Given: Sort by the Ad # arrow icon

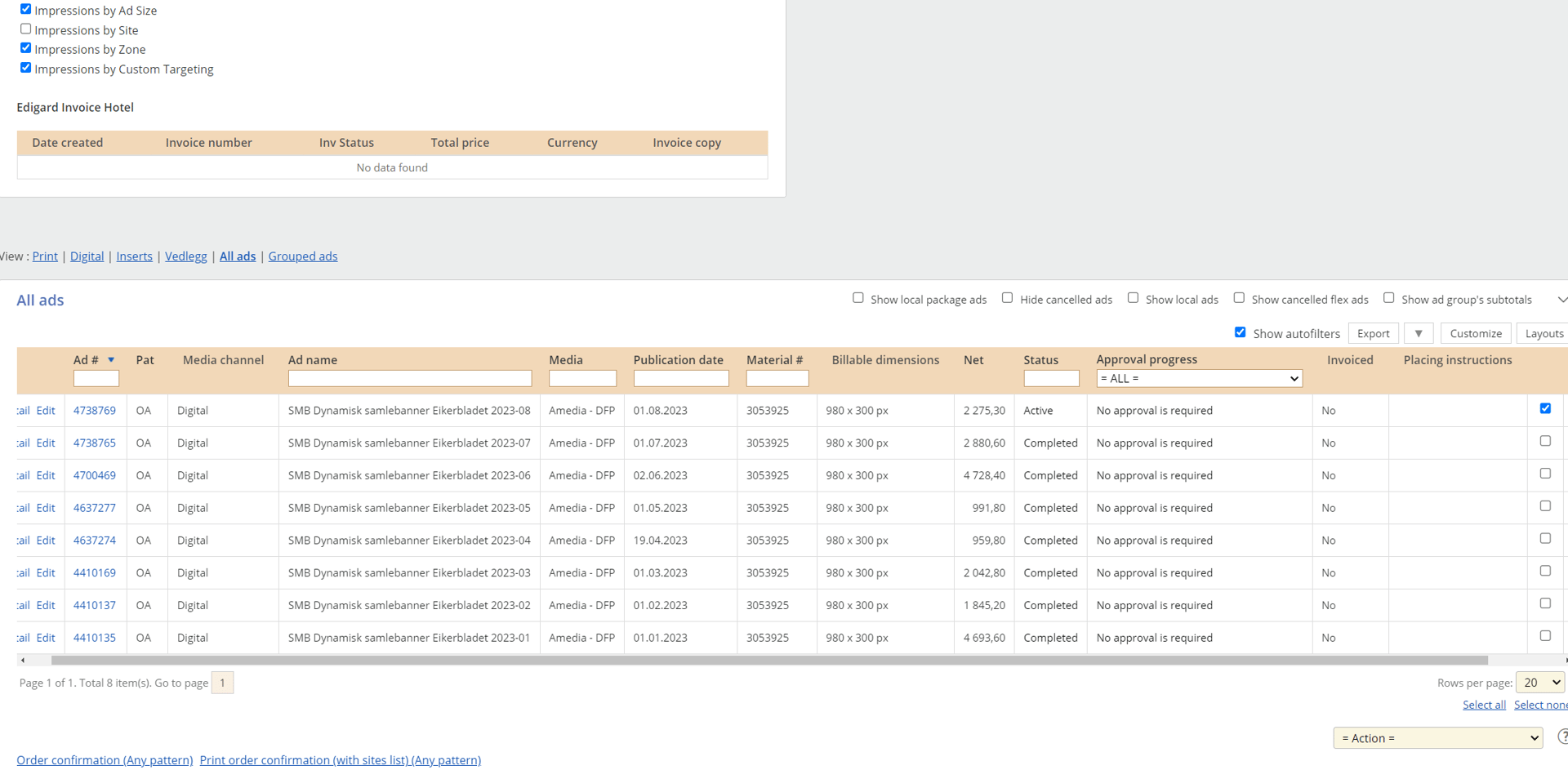Looking at the screenshot, I should tap(111, 360).
